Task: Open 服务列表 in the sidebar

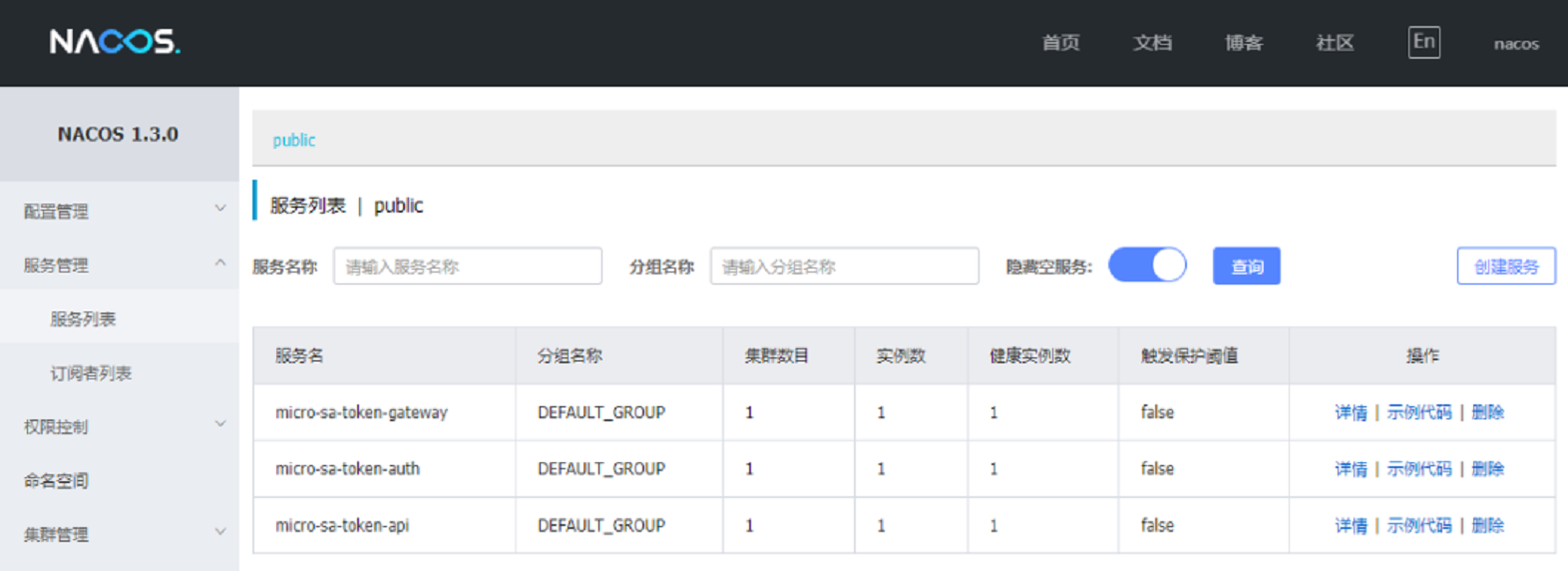Action: click(x=84, y=318)
